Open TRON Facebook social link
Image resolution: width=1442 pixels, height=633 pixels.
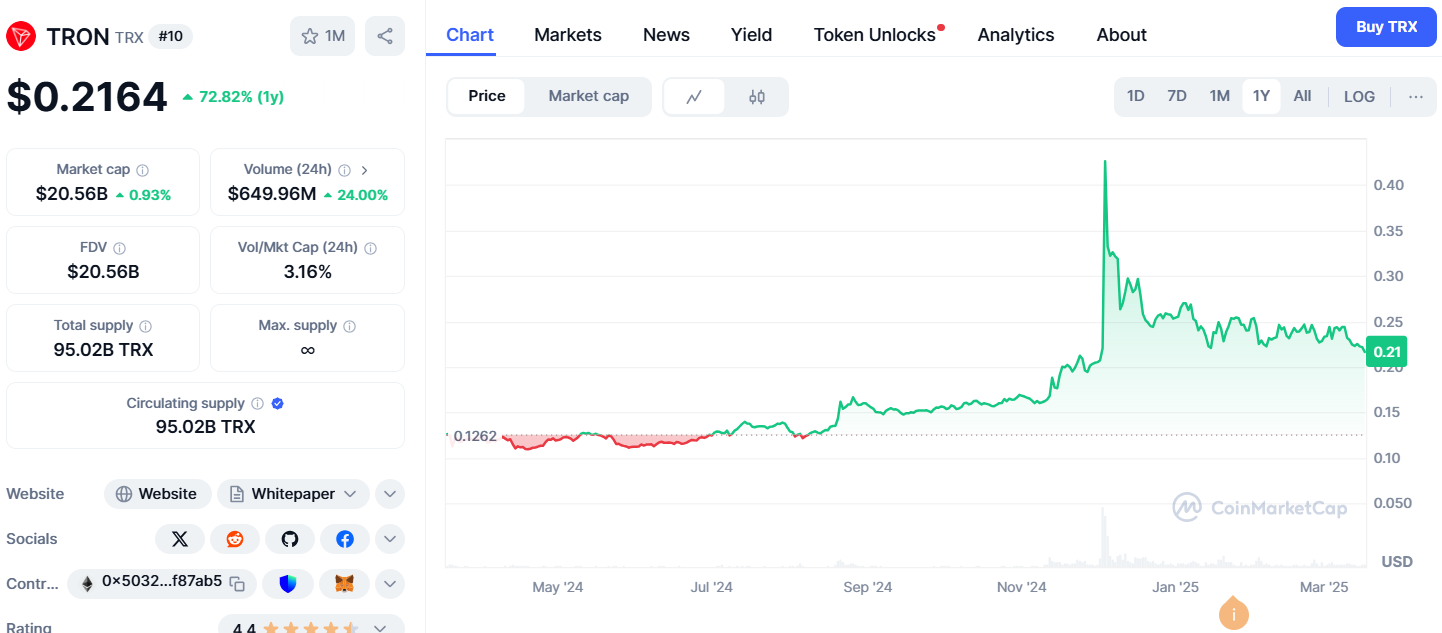[345, 539]
